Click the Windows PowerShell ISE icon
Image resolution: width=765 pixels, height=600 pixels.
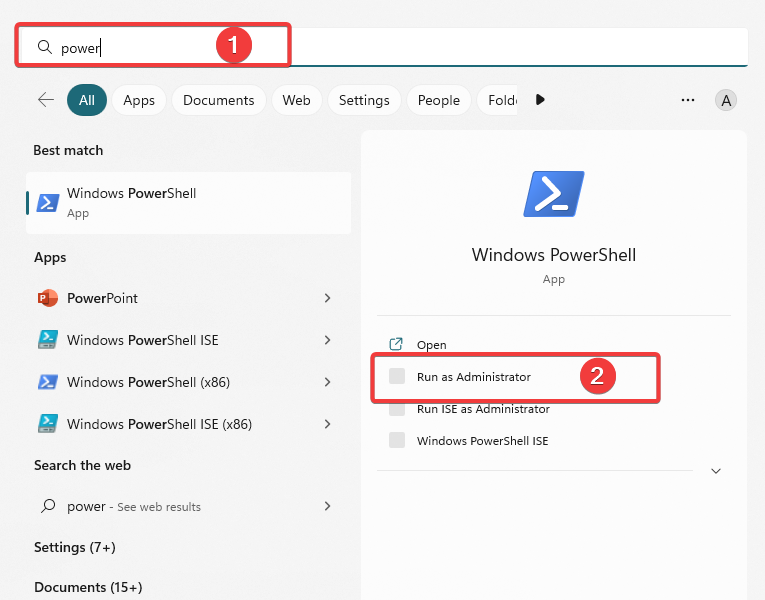point(48,340)
